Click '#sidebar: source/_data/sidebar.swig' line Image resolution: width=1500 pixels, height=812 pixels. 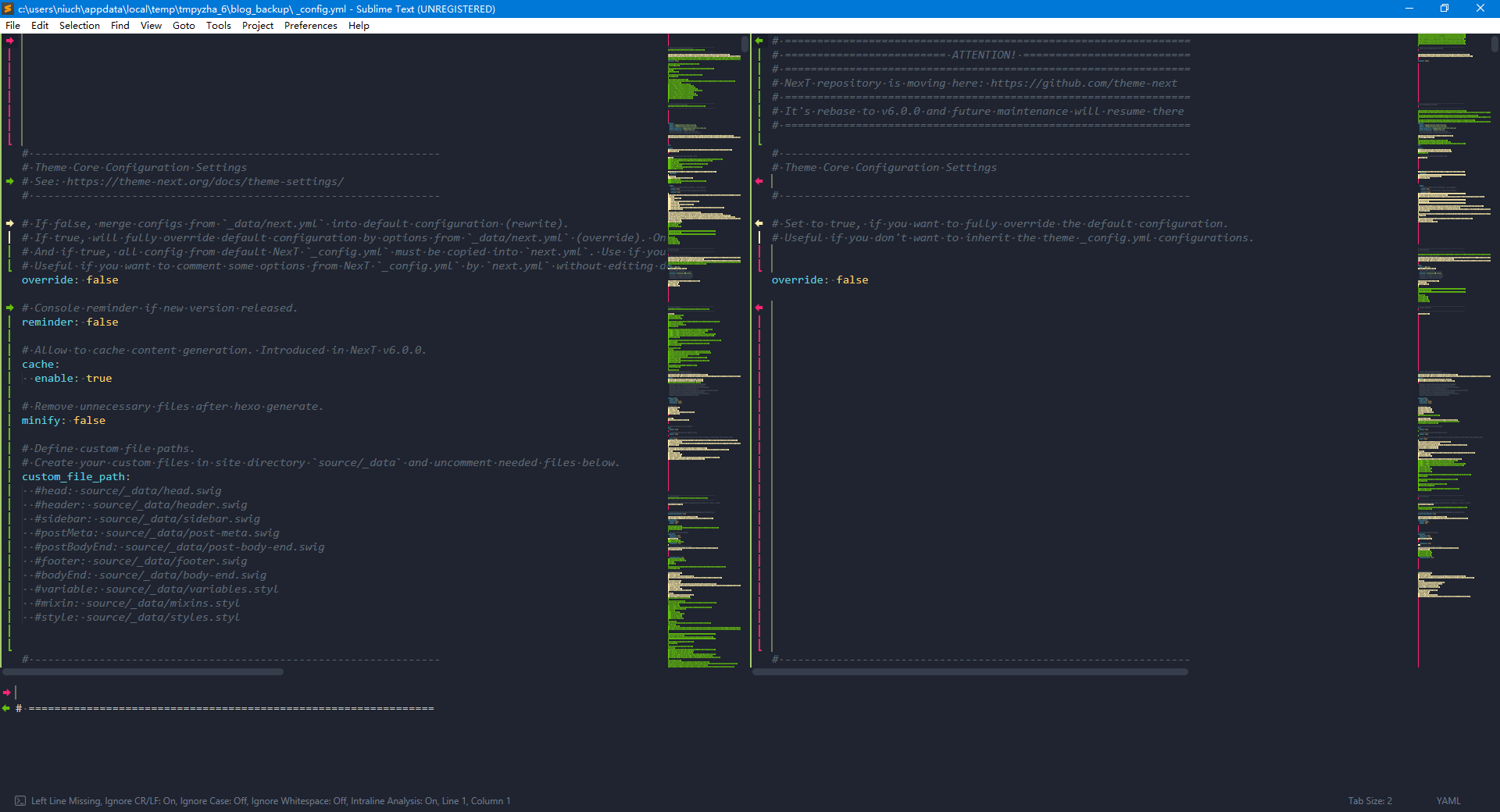point(148,518)
